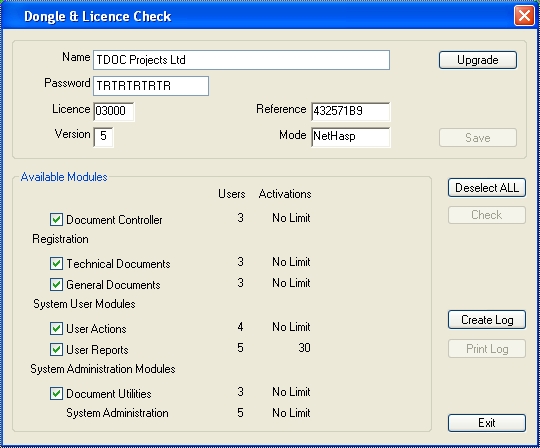The width and height of the screenshot is (540, 448).
Task: Click the Deselect ALL button
Action: (x=487, y=188)
